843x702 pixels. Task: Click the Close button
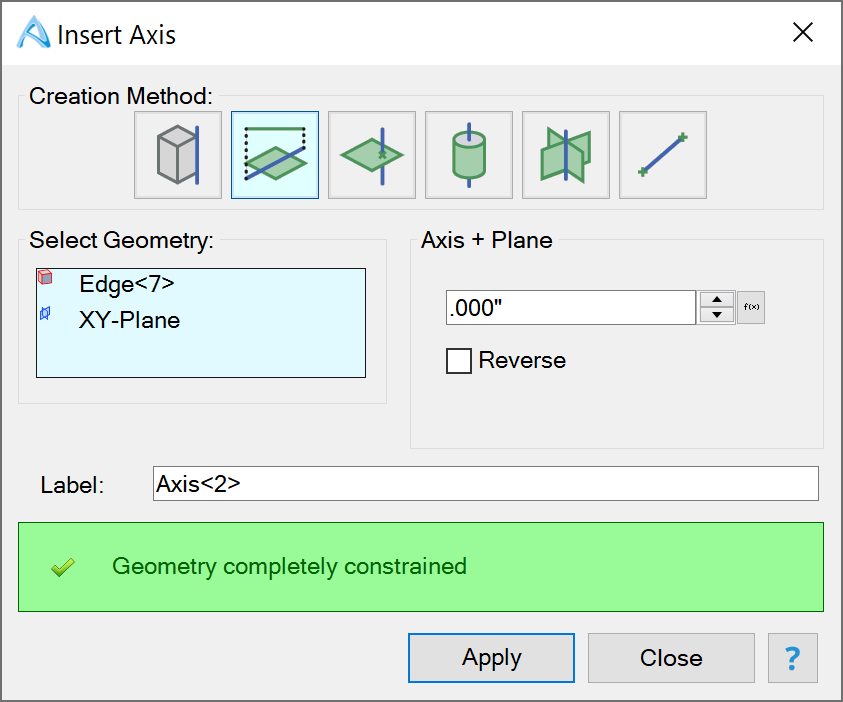[x=671, y=658]
